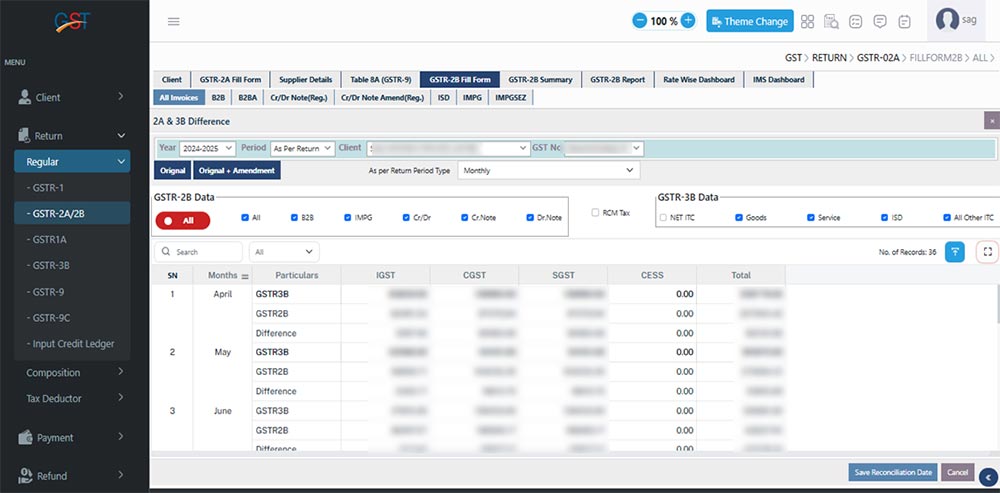Screen dimensions: 1000x493
Task: Open the Year 2024-2025 dropdown
Action: coord(206,148)
